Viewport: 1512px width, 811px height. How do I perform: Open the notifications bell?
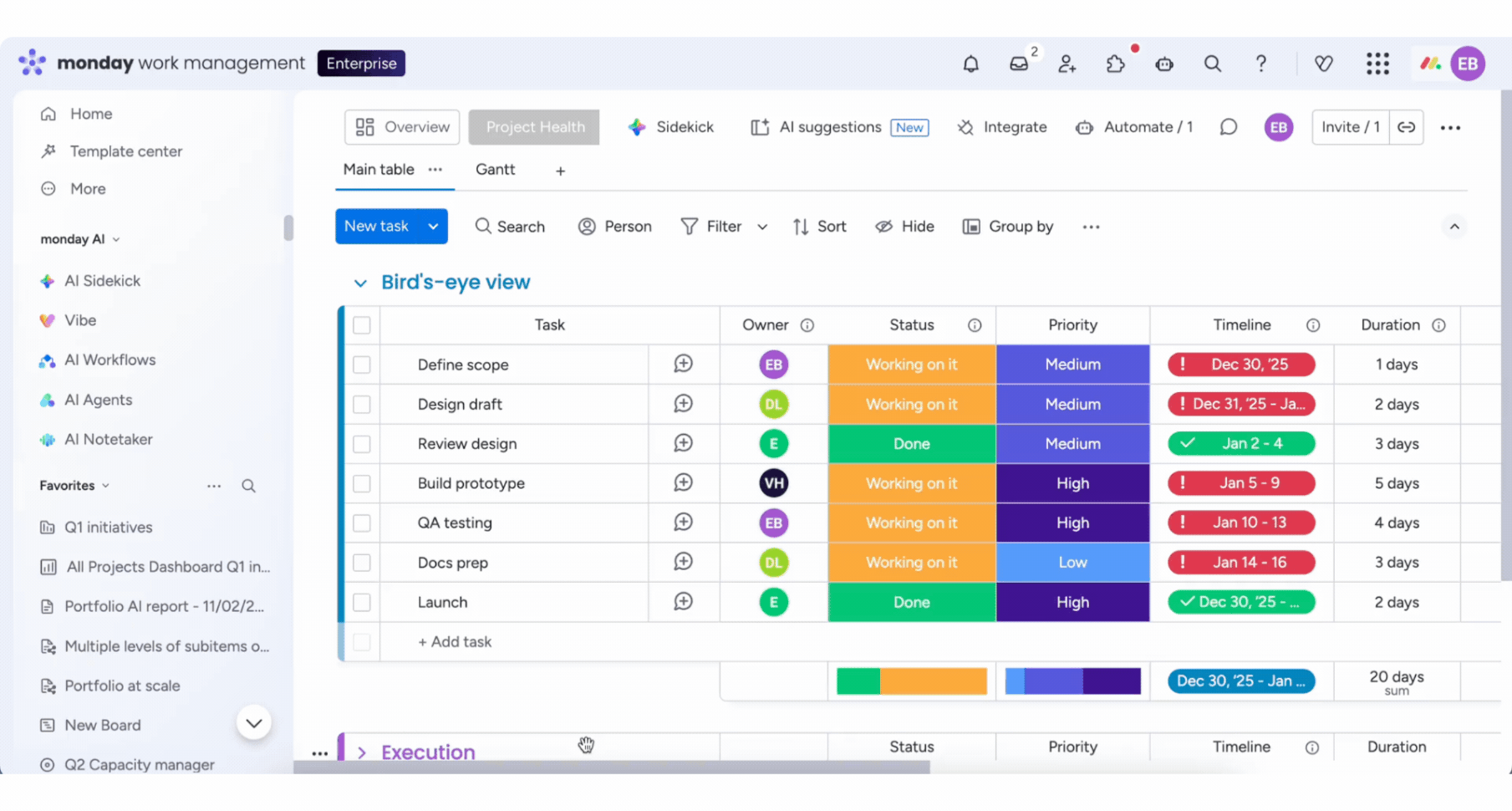[x=970, y=64]
